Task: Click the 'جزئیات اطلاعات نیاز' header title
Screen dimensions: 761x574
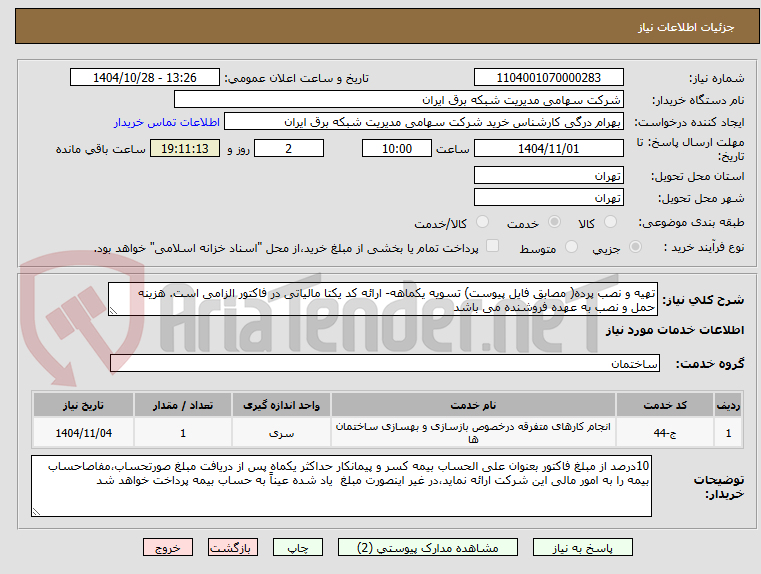Action: click(x=686, y=27)
